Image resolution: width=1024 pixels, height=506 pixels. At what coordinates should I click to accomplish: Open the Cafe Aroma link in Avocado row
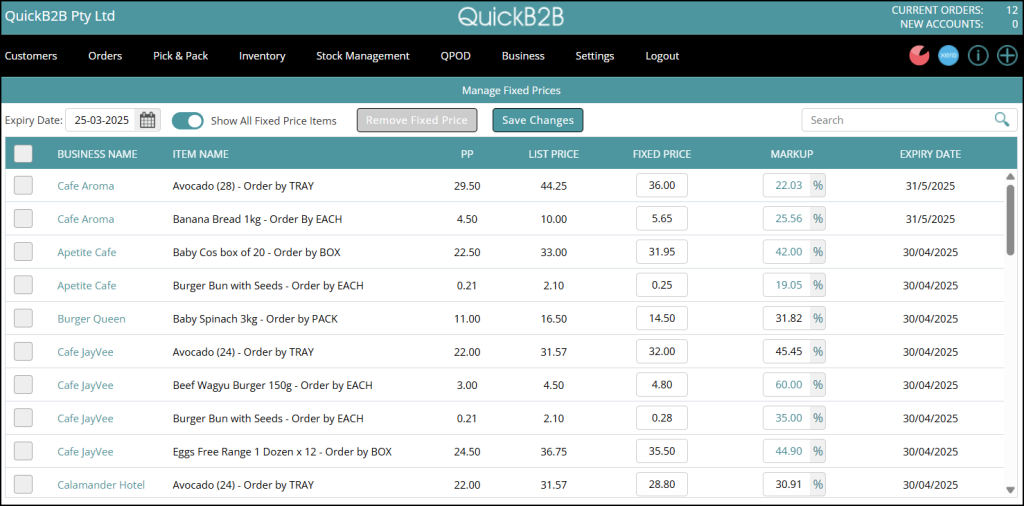point(86,185)
